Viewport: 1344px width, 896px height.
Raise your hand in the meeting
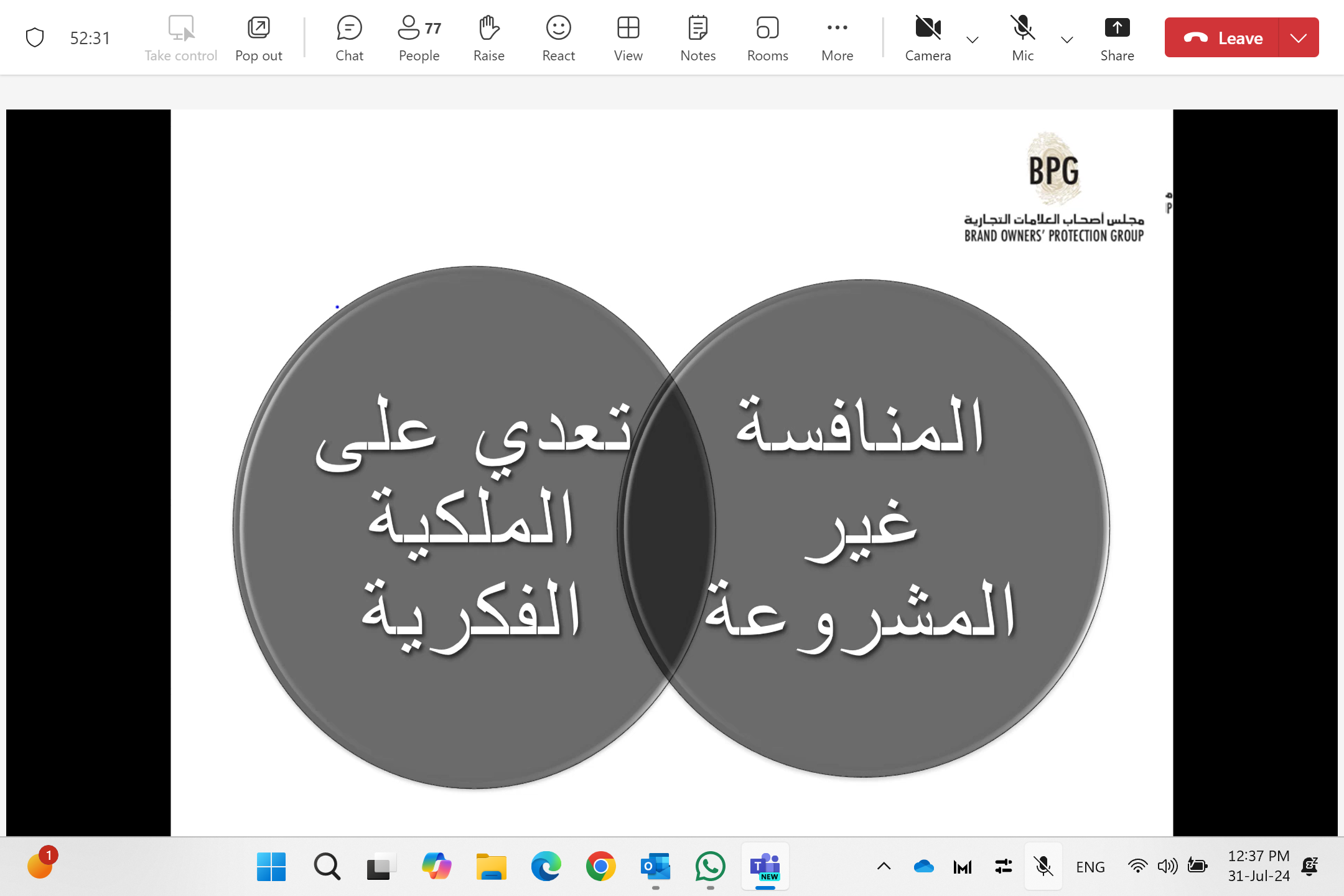click(488, 39)
